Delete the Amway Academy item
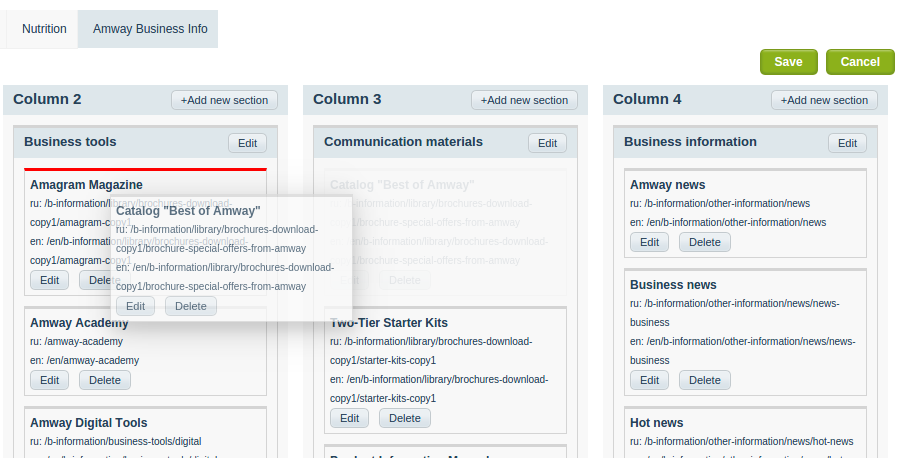The width and height of the screenshot is (905, 458). (x=104, y=380)
